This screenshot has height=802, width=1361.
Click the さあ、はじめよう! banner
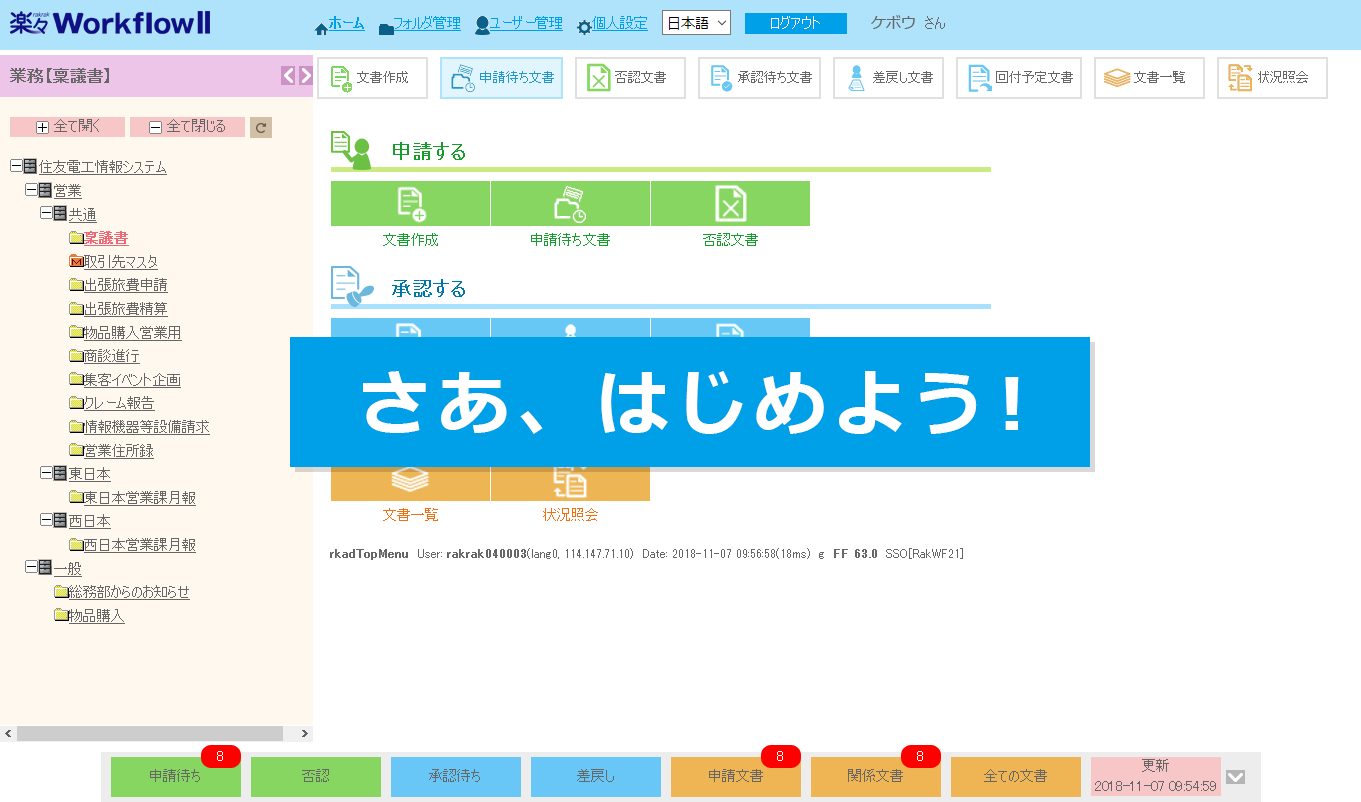pyautogui.click(x=690, y=402)
